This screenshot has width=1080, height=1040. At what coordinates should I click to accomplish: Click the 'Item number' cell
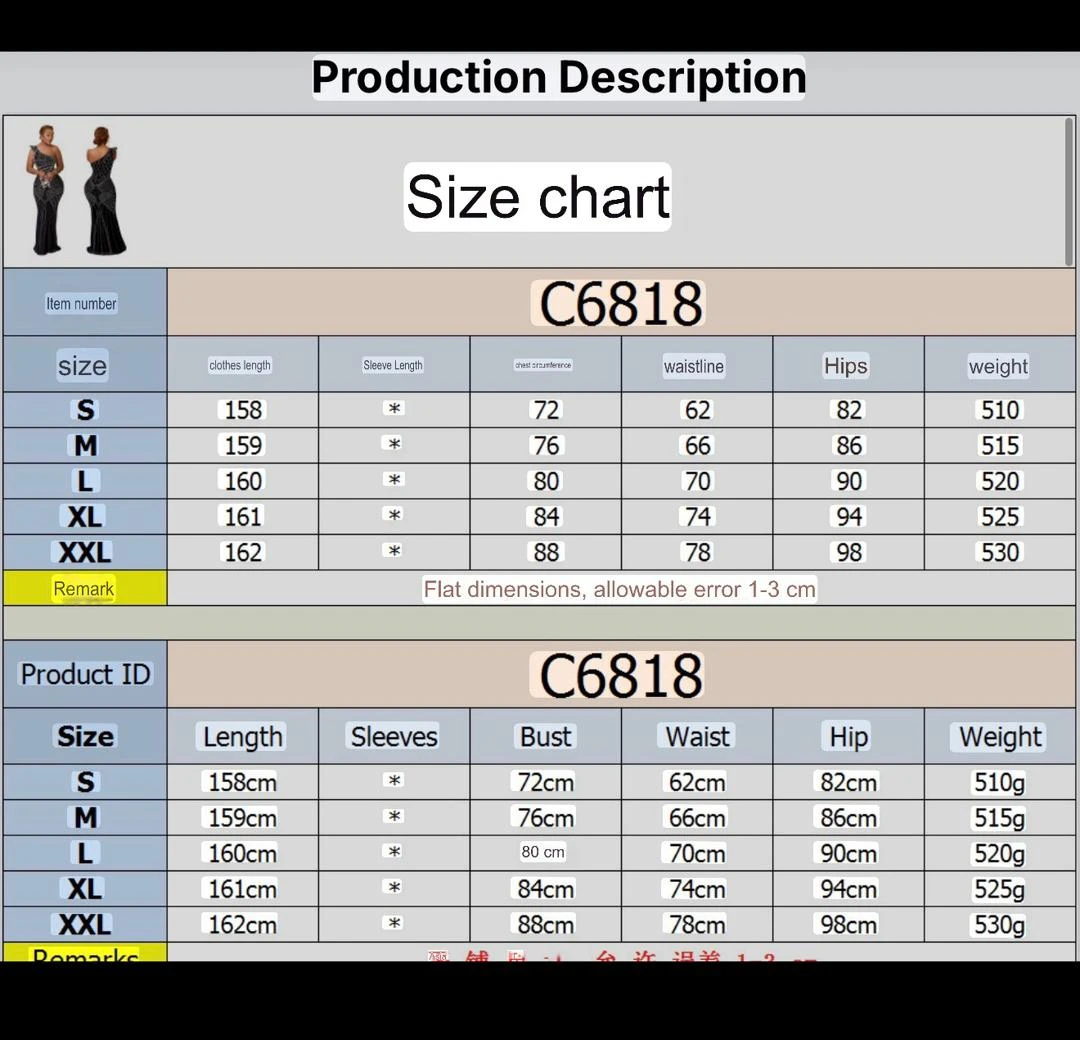point(82,303)
